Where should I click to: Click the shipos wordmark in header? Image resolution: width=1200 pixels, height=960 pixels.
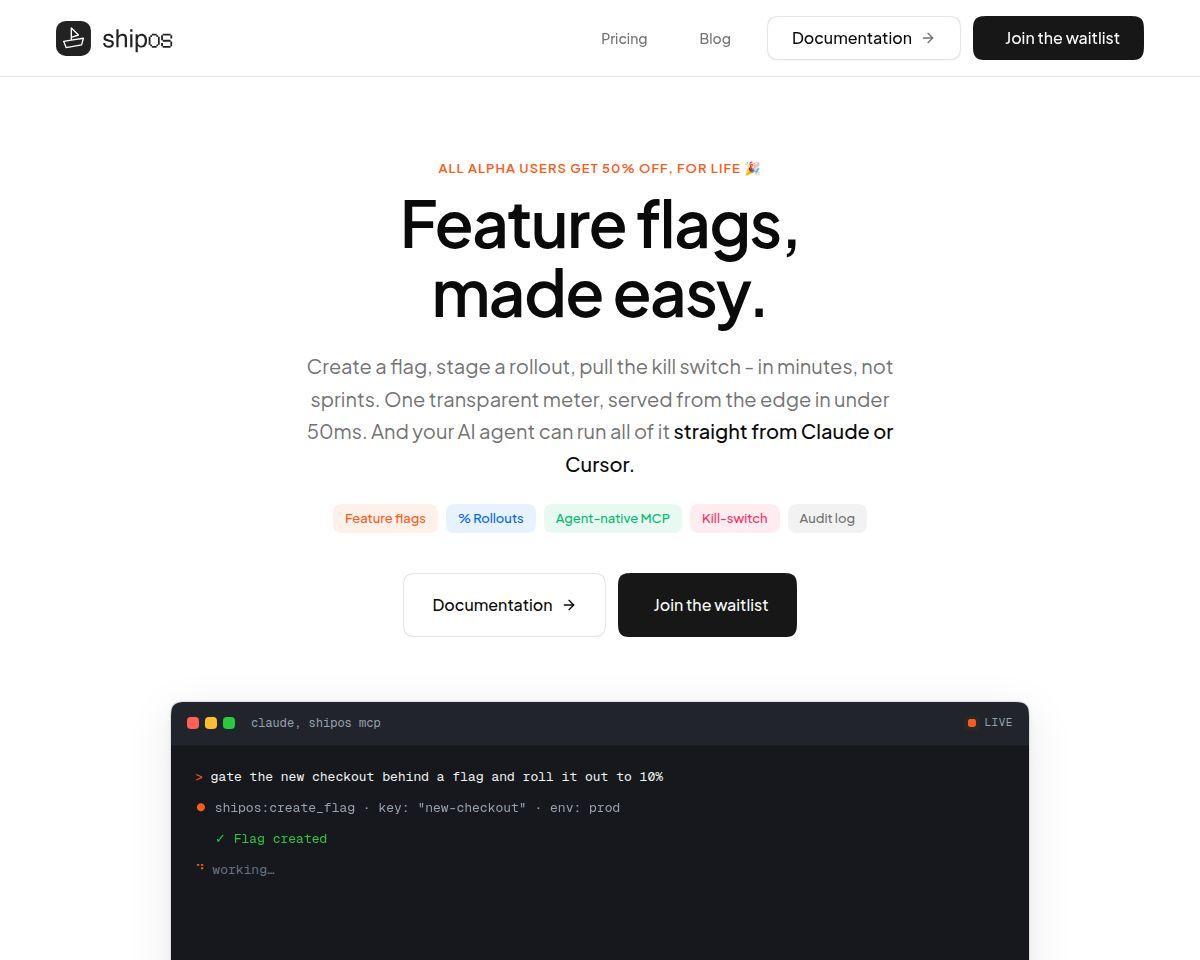(137, 39)
